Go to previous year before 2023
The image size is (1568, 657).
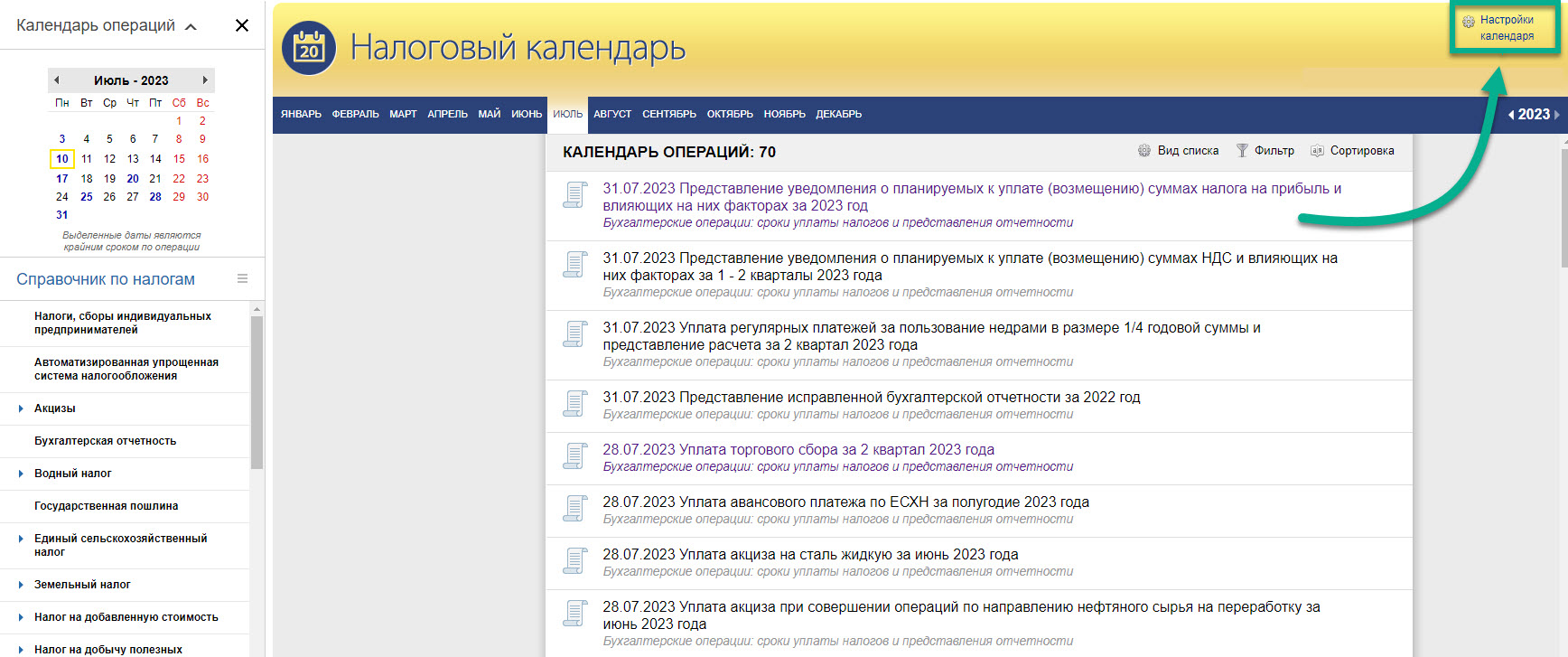(1511, 115)
